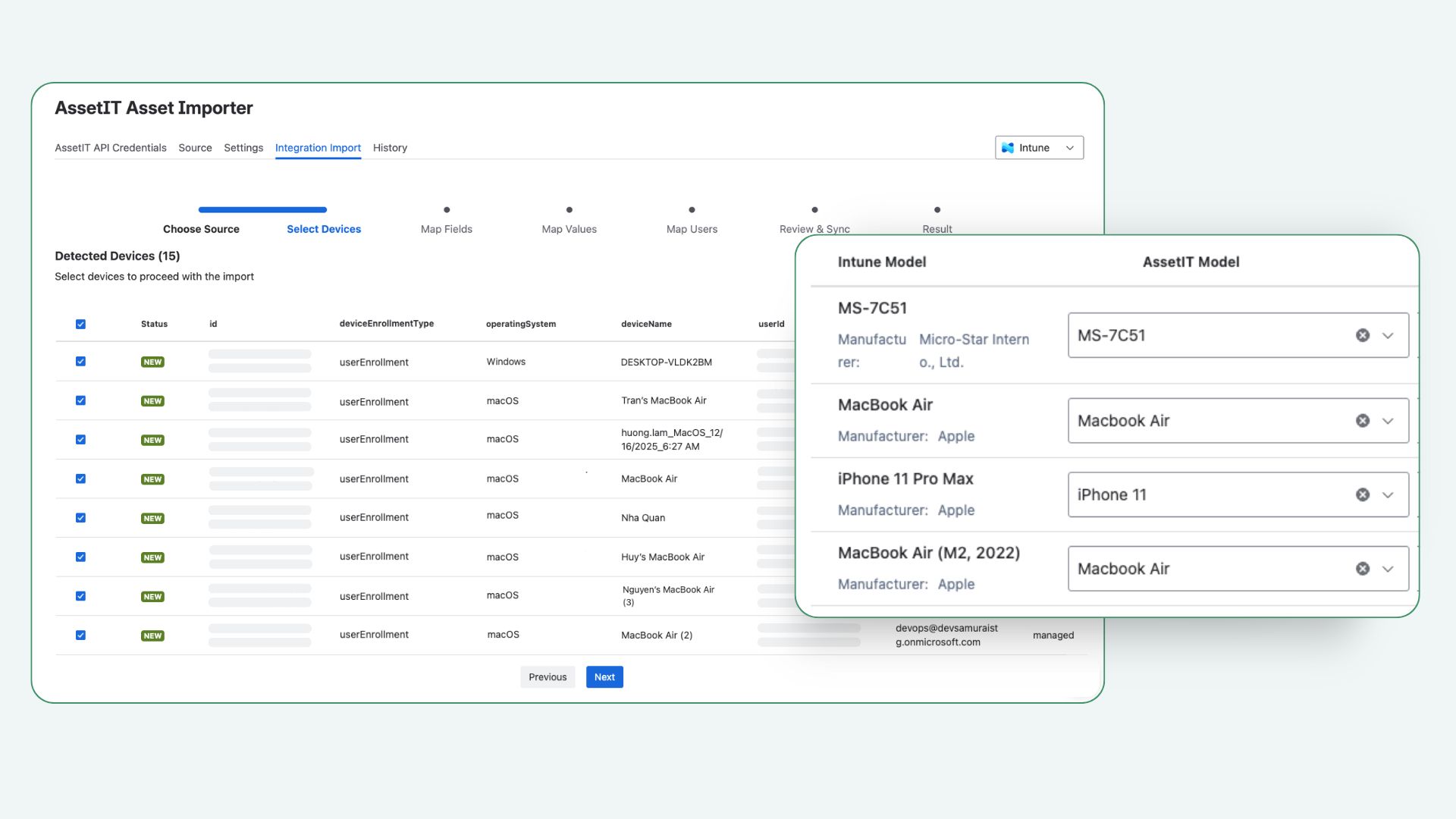Go to the Choose Source step

[201, 229]
